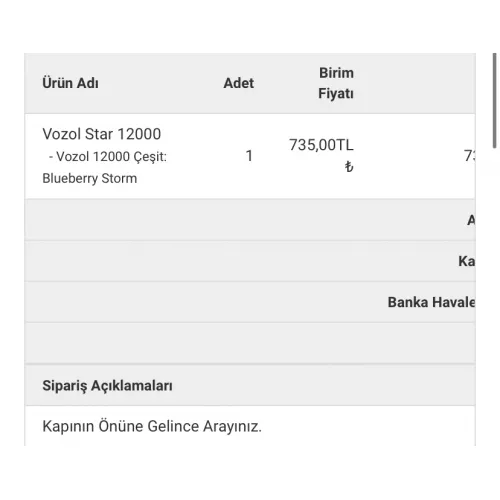Click the cut-off 'Ka' summary row label

(467, 261)
